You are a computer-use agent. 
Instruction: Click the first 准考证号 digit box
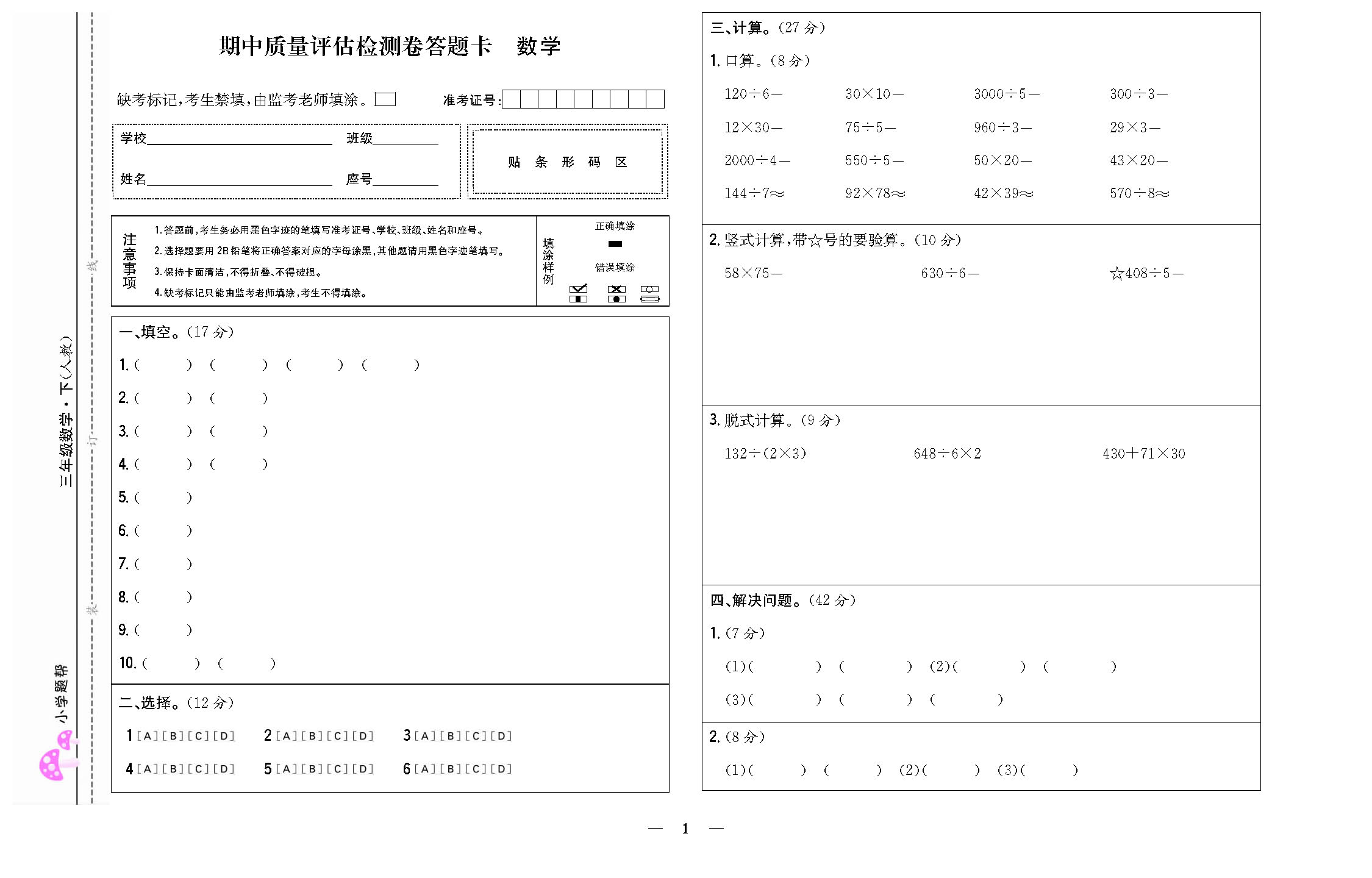511,99
